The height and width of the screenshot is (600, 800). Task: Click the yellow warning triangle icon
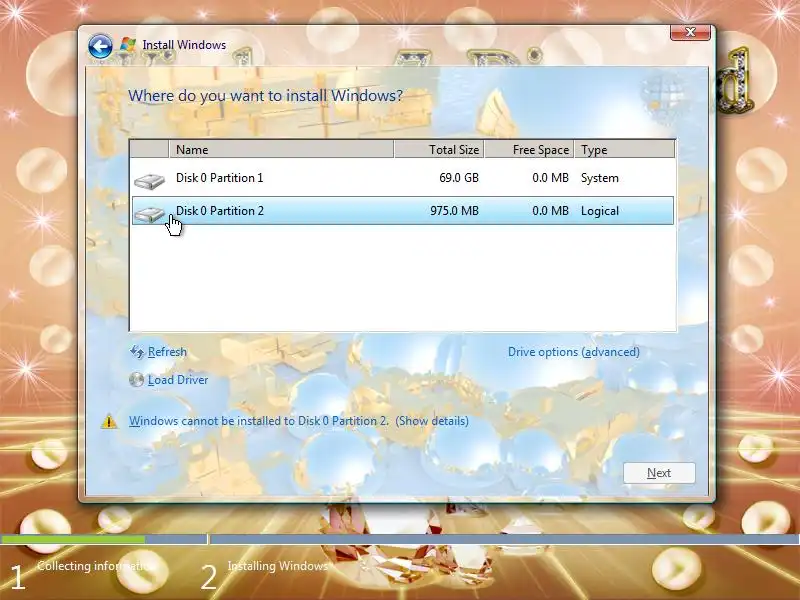[109, 421]
